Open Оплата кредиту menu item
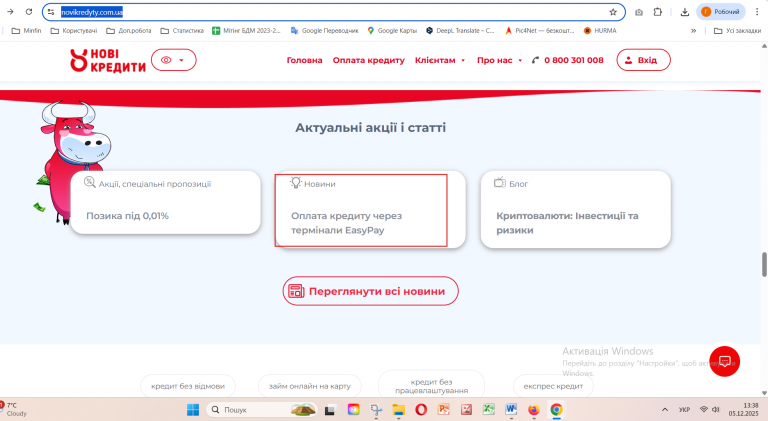Screen dimensions: 768x421 tap(368, 60)
